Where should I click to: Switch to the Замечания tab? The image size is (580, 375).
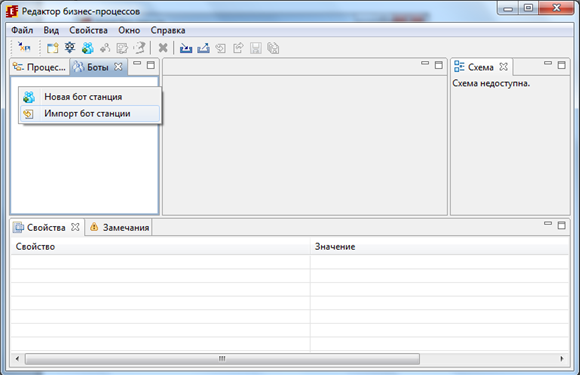coord(119,227)
